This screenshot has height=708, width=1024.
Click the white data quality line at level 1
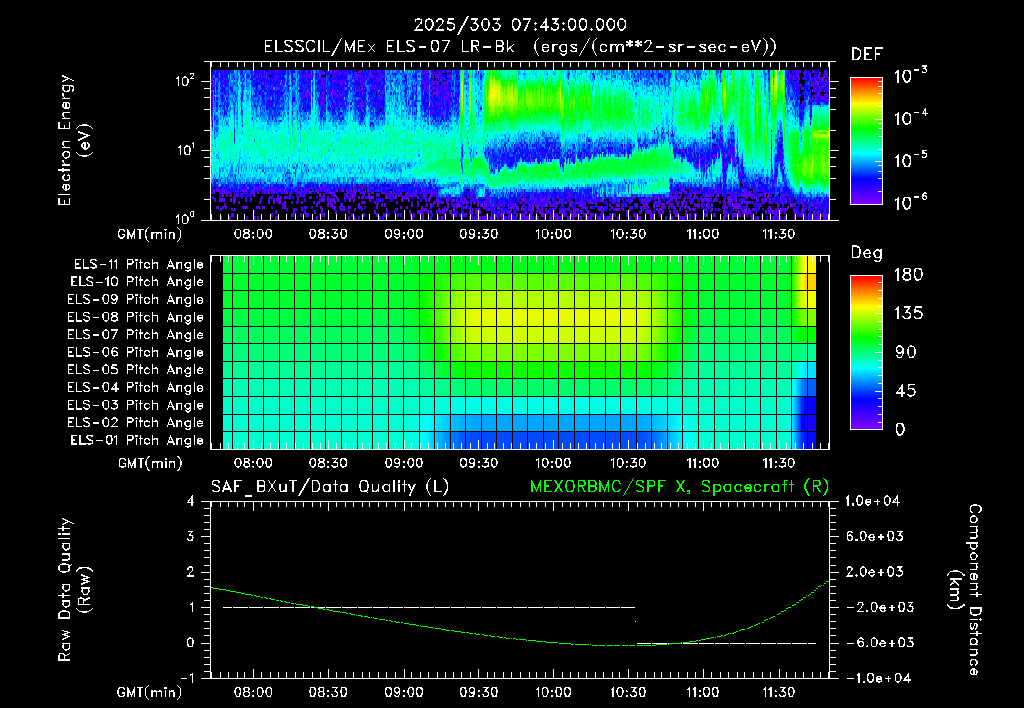(429, 607)
